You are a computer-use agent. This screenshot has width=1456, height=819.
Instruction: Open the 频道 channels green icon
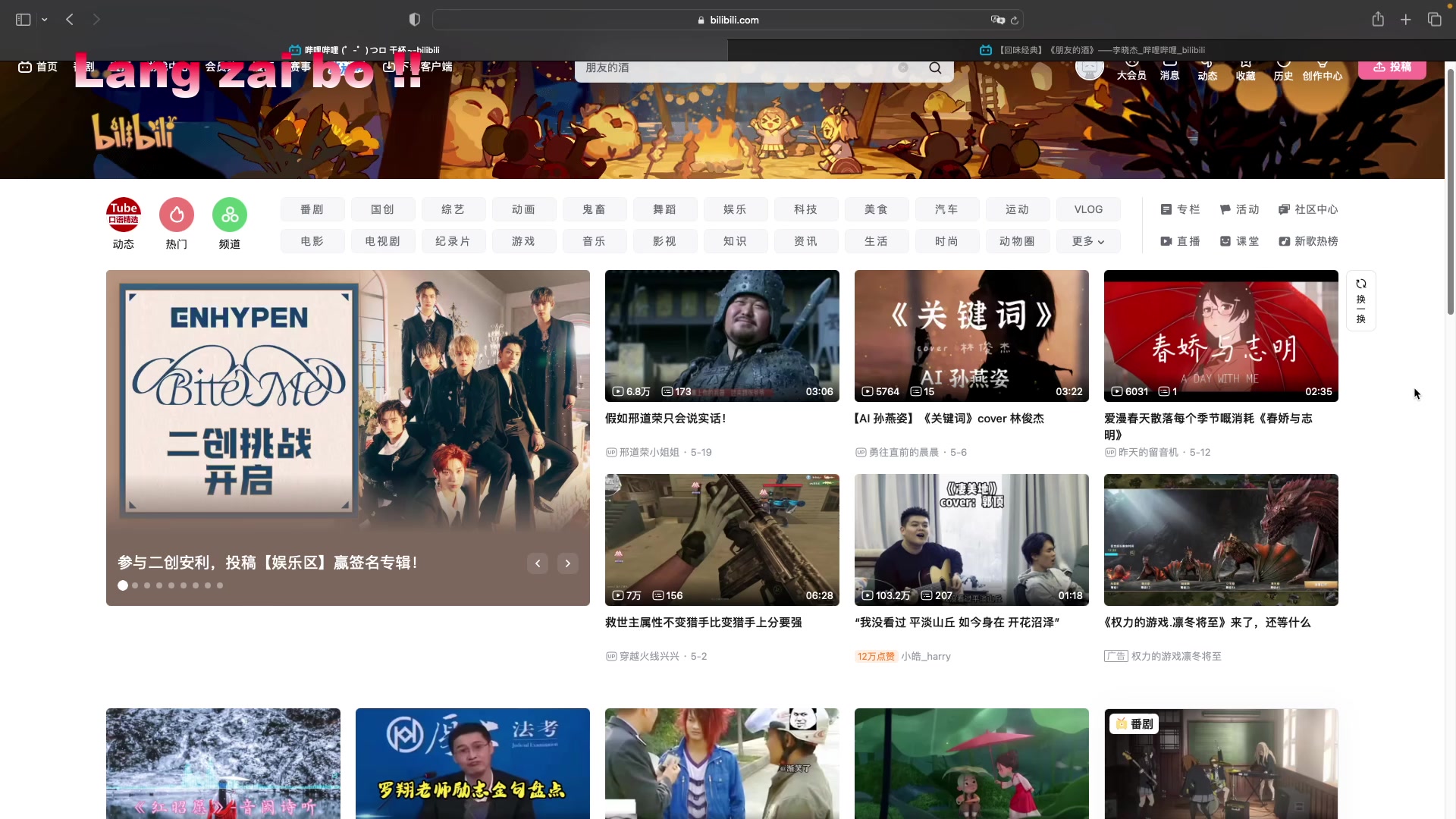(229, 215)
